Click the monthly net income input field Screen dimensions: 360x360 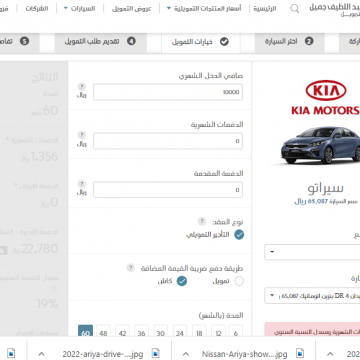pos(168,92)
